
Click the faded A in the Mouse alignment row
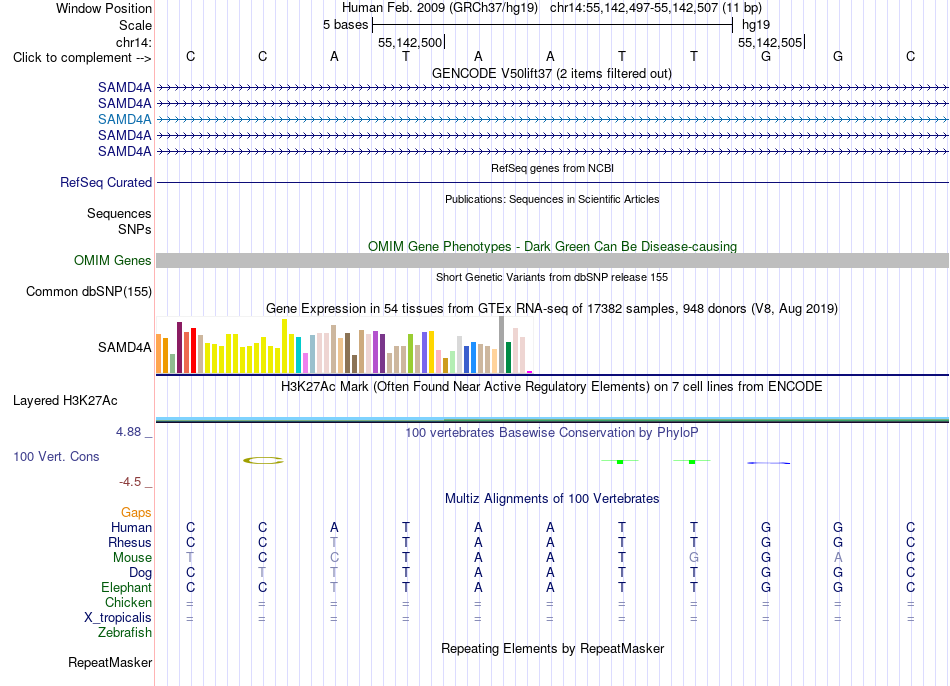click(x=838, y=558)
